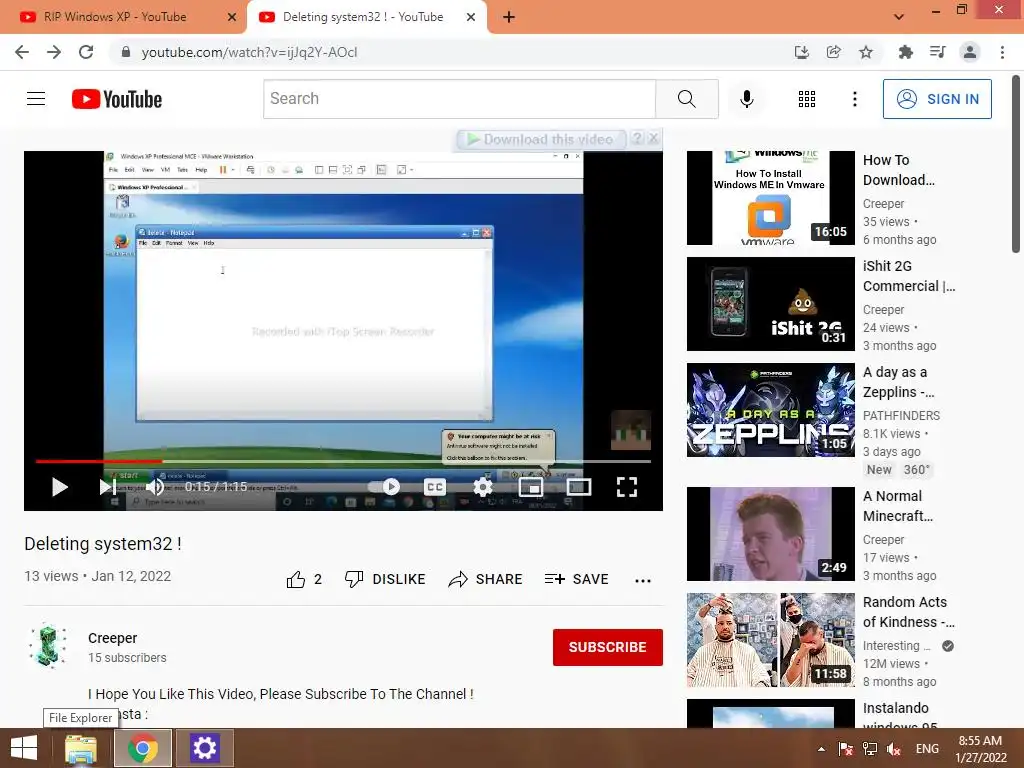Screen dimensions: 1024x768
Task: Show hidden system tray icons
Action: pyautogui.click(x=821, y=749)
